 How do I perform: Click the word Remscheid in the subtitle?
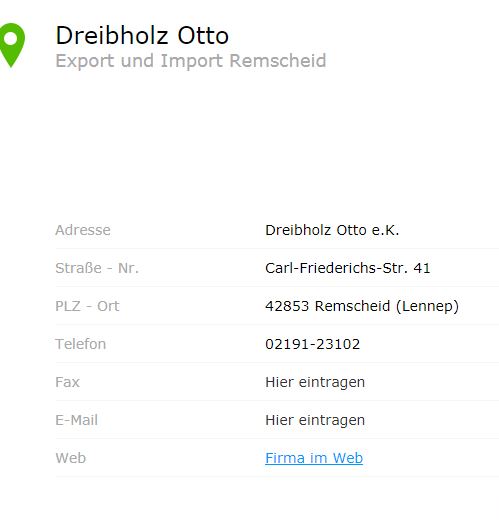coord(278,61)
